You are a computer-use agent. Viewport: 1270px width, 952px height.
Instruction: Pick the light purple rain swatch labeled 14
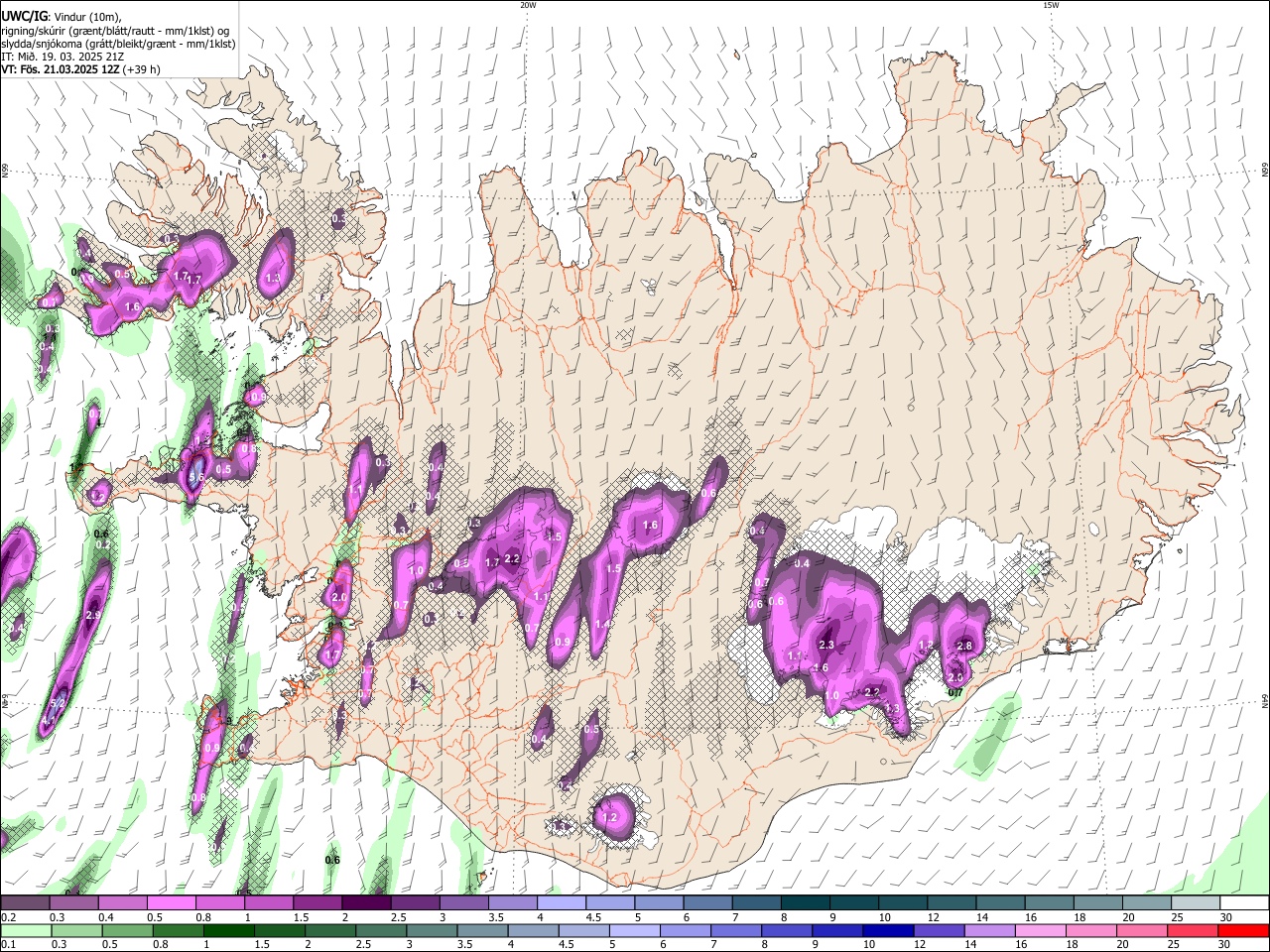[990, 931]
